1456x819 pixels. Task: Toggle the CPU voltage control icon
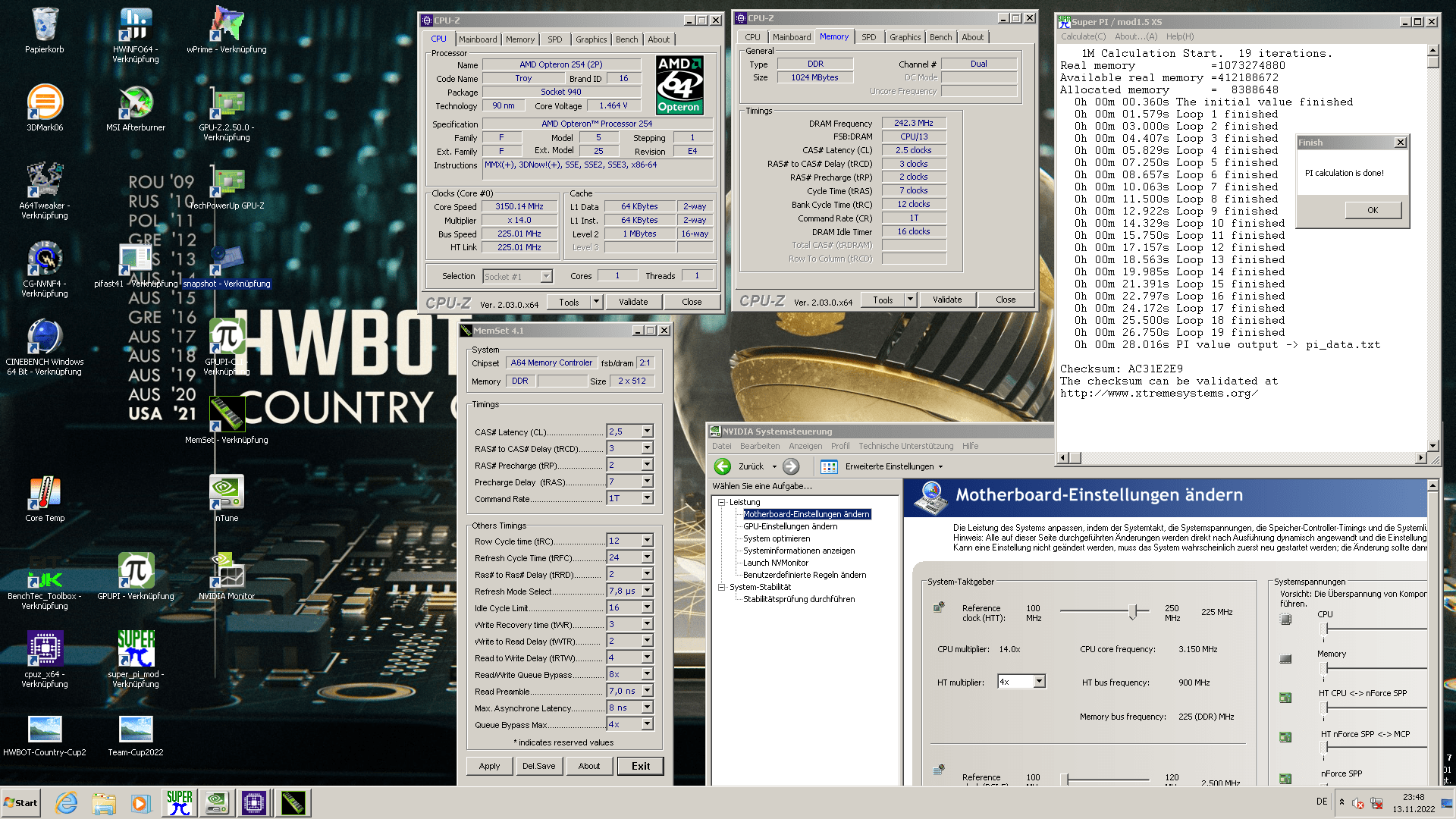click(1285, 620)
